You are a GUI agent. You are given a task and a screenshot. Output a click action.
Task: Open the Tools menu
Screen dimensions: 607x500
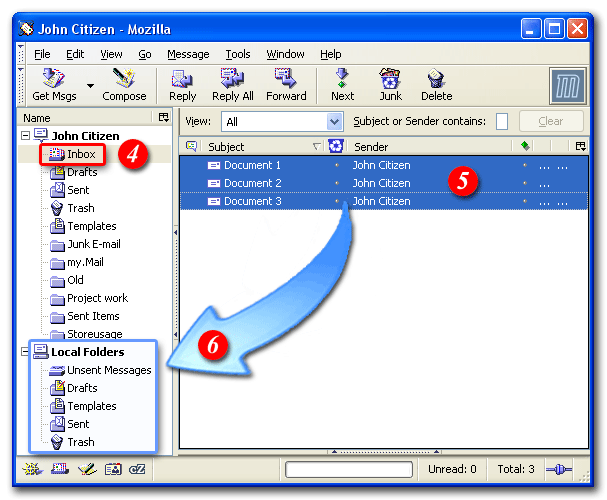238,54
